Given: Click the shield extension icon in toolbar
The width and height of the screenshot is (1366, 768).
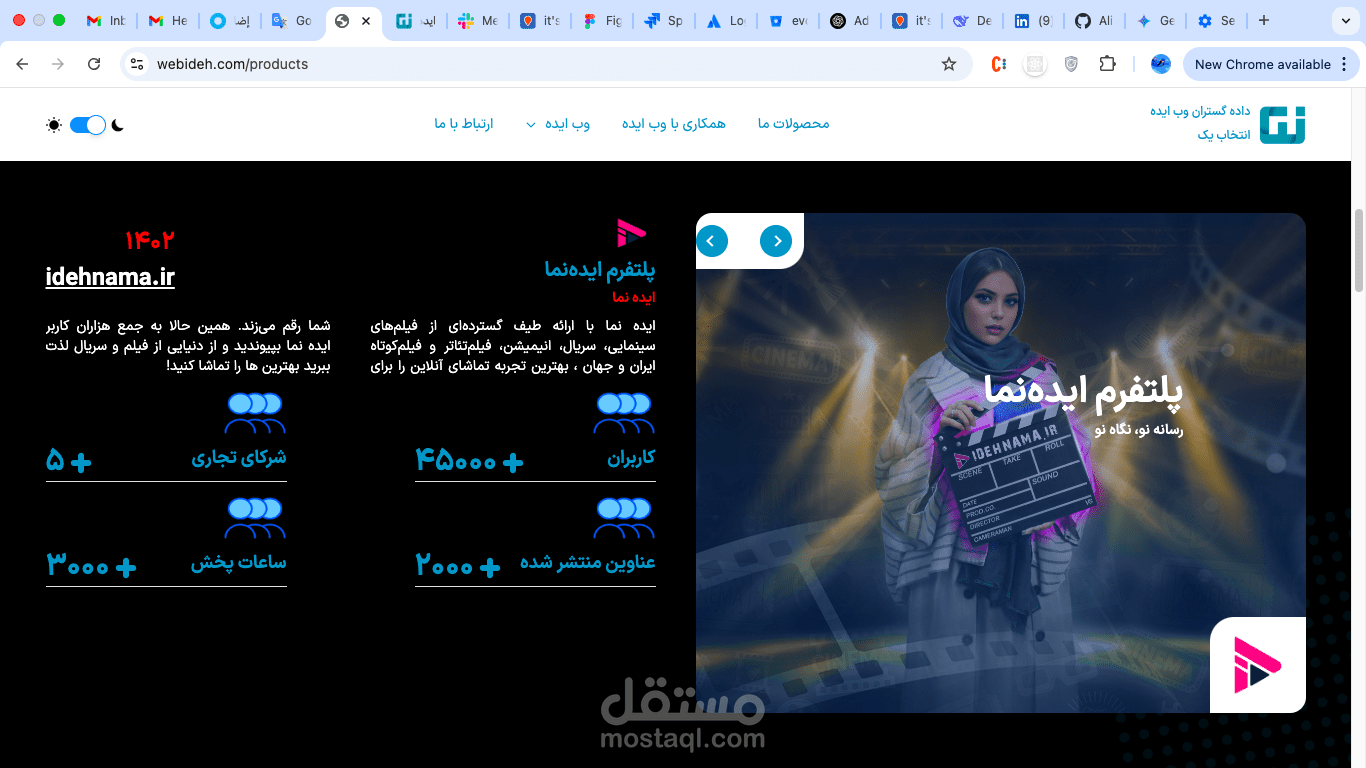Looking at the screenshot, I should pyautogui.click(x=1071, y=64).
